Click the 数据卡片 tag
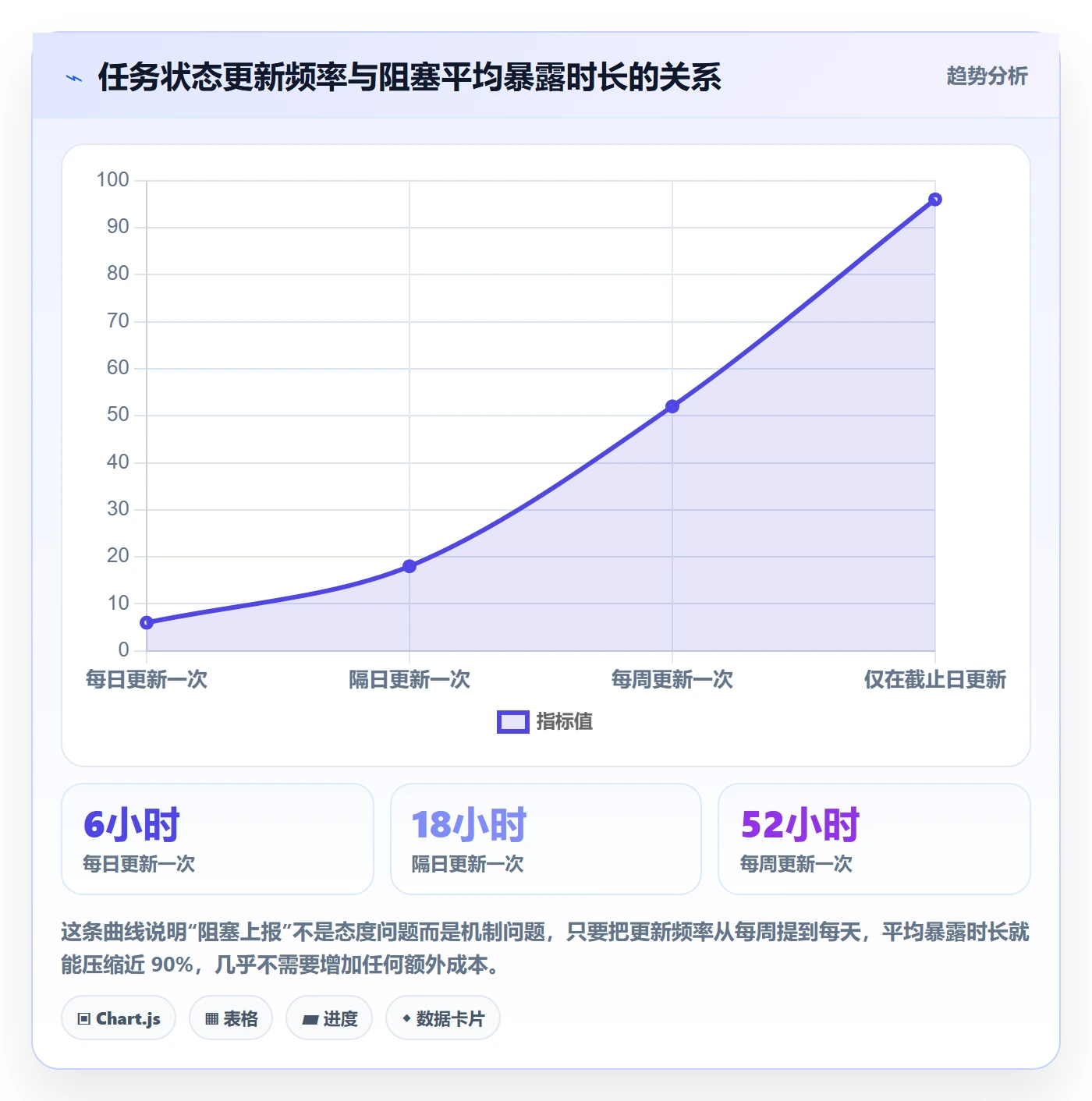 coord(443,1018)
